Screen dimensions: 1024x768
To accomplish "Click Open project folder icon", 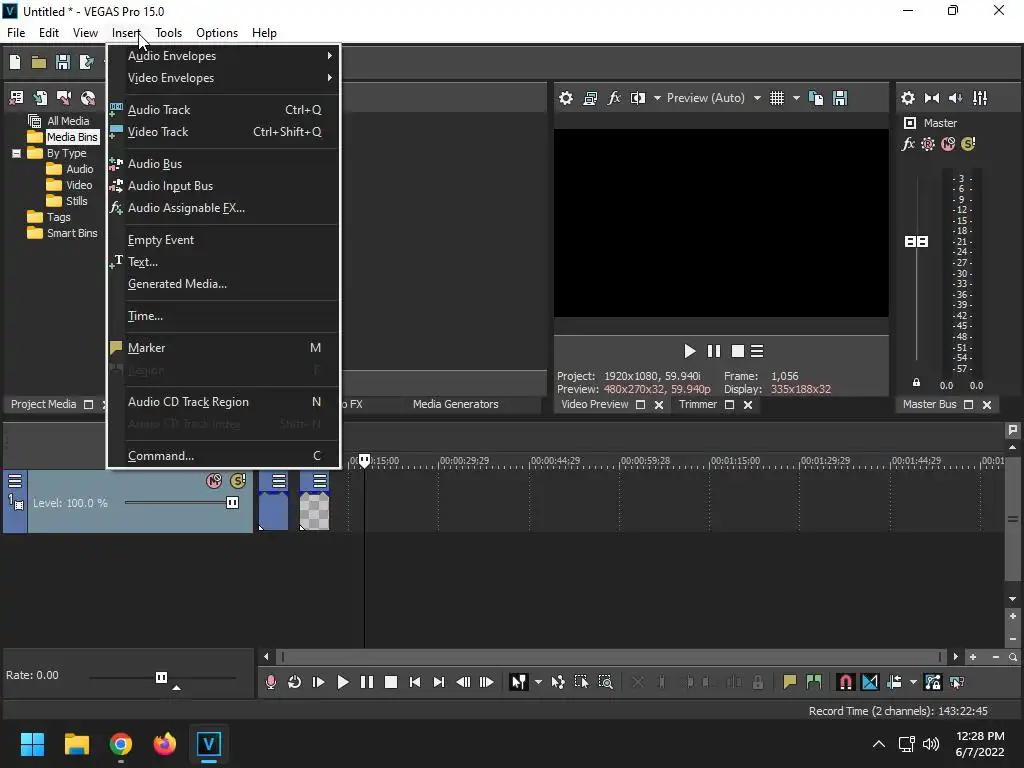I will [39, 62].
